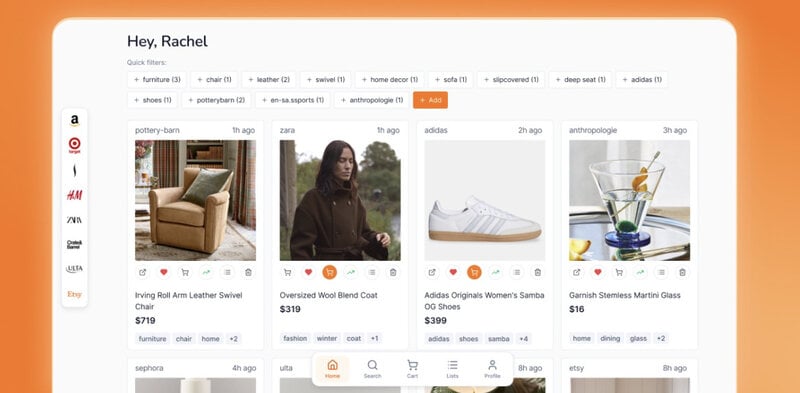Screen dimensions: 800x393
Task: Open the leather swivel chair product image
Action: tap(195, 201)
